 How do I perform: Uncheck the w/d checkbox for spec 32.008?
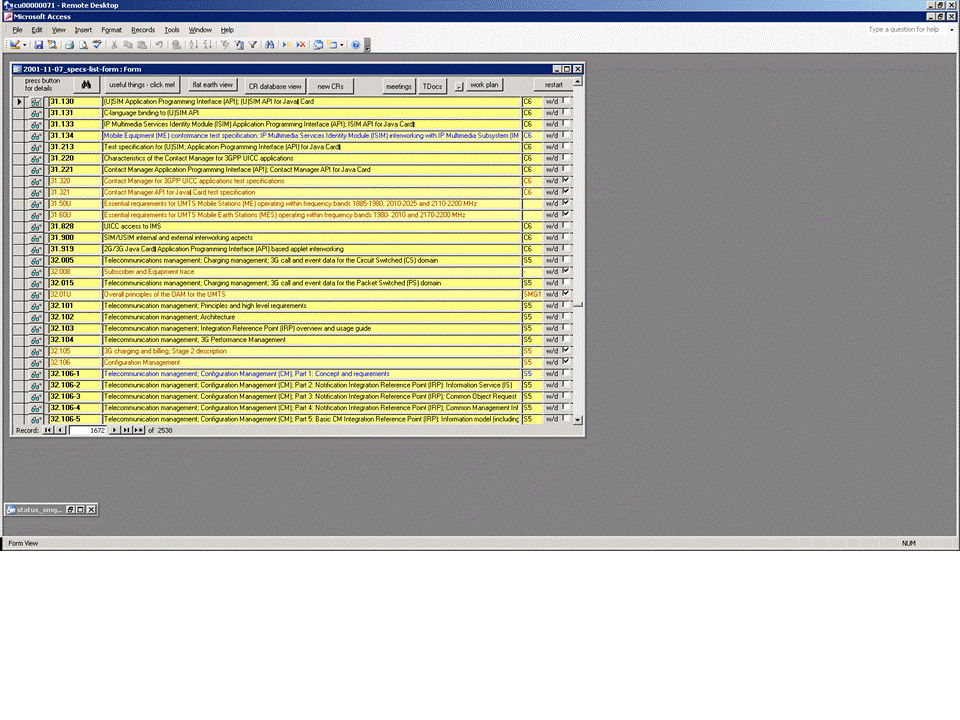[x=565, y=272]
